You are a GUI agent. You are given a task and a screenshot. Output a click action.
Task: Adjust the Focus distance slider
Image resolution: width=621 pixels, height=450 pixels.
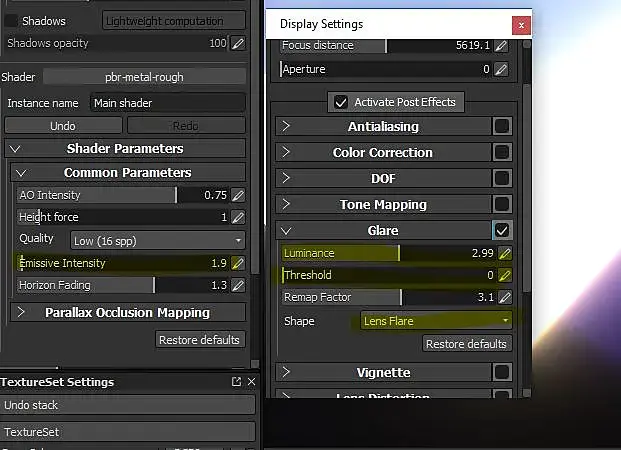(x=386, y=46)
